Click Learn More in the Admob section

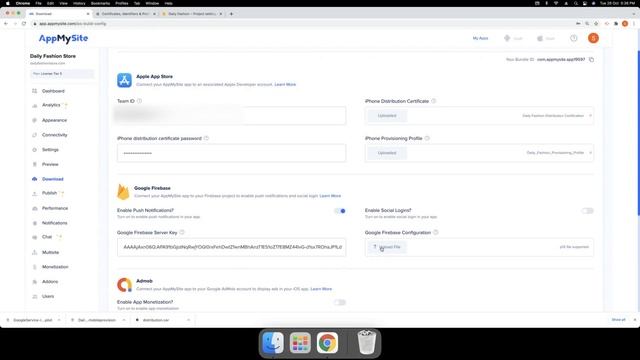pos(321,289)
